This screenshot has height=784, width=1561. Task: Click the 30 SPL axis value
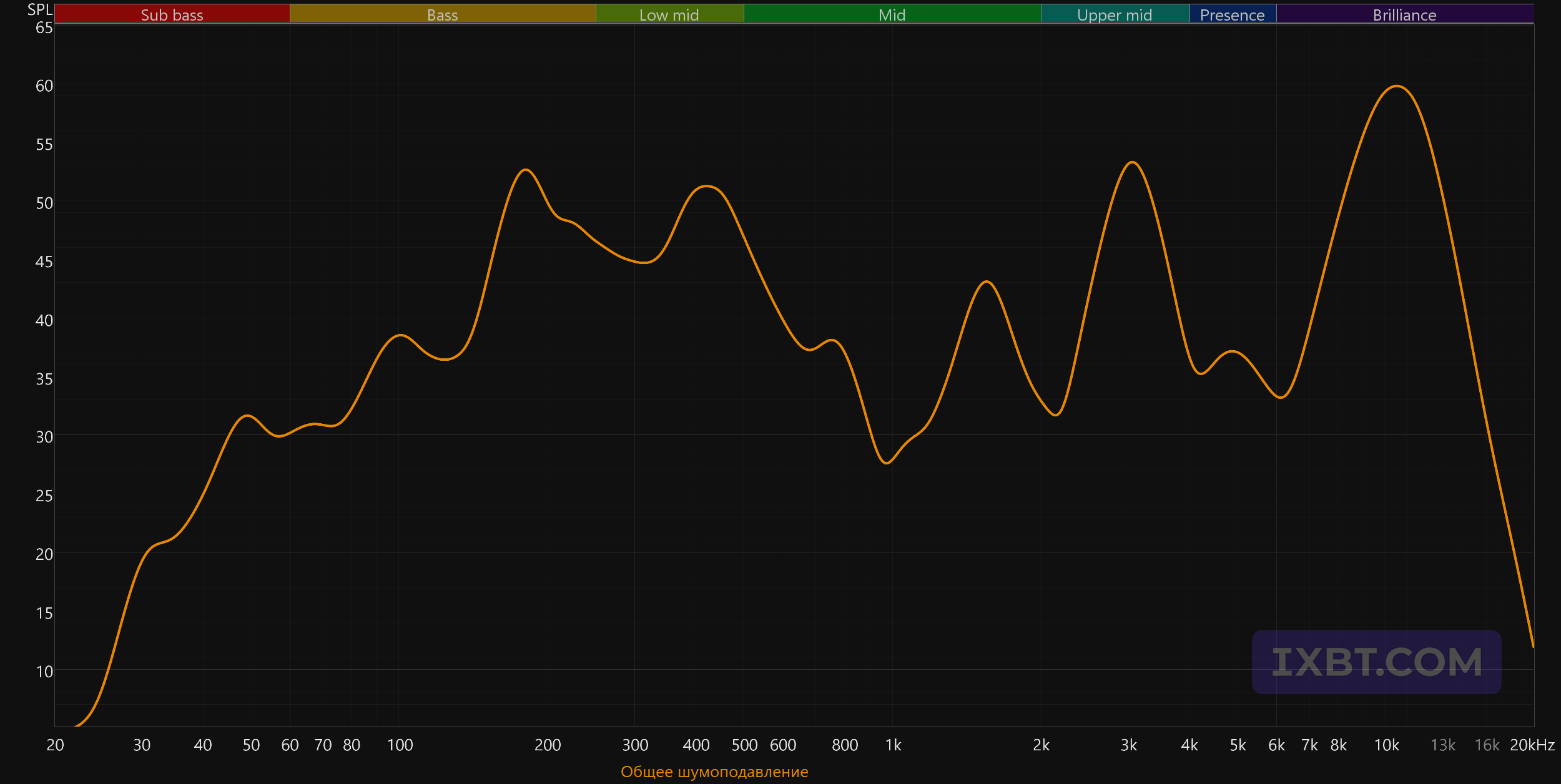[x=44, y=437]
